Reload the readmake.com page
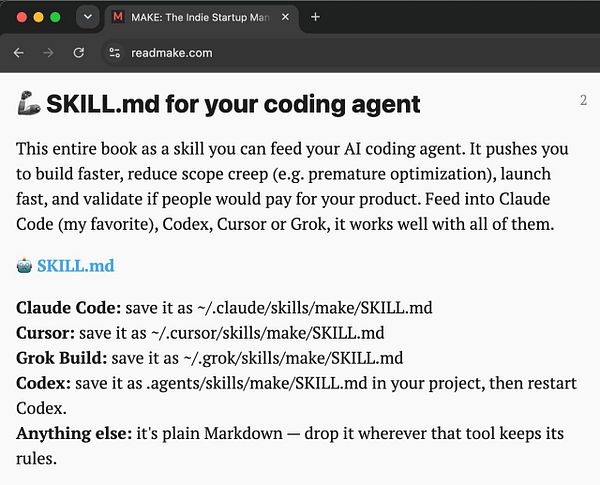 pyautogui.click(x=79, y=53)
